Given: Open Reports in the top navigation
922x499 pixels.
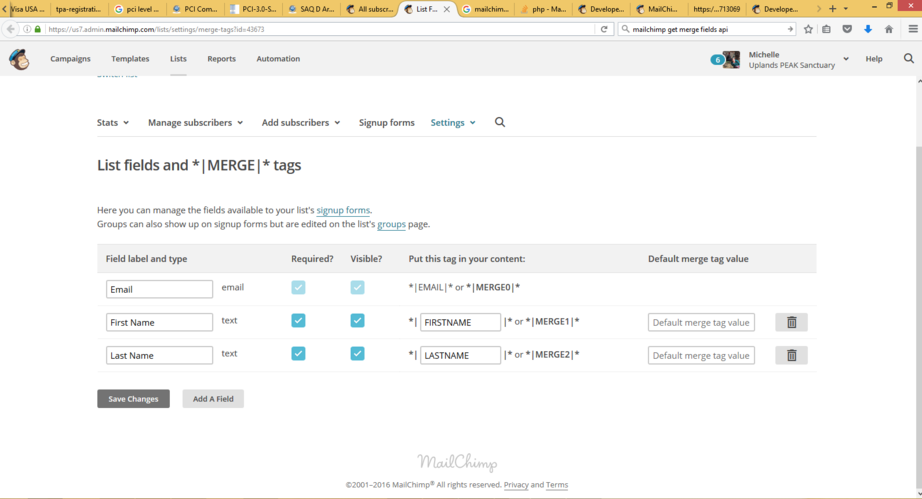Looking at the screenshot, I should 221,59.
